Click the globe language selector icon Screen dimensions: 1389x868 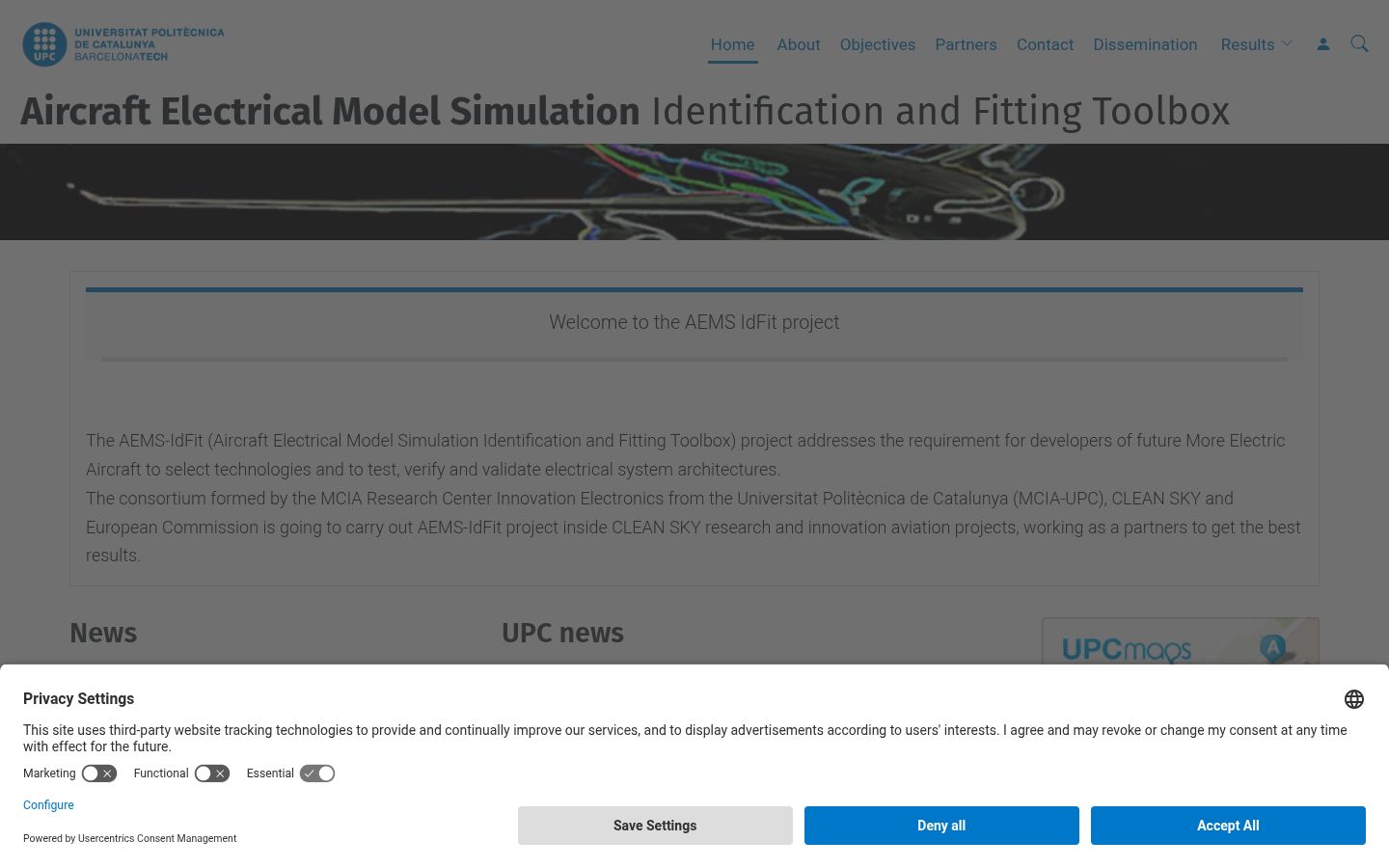[1354, 699]
